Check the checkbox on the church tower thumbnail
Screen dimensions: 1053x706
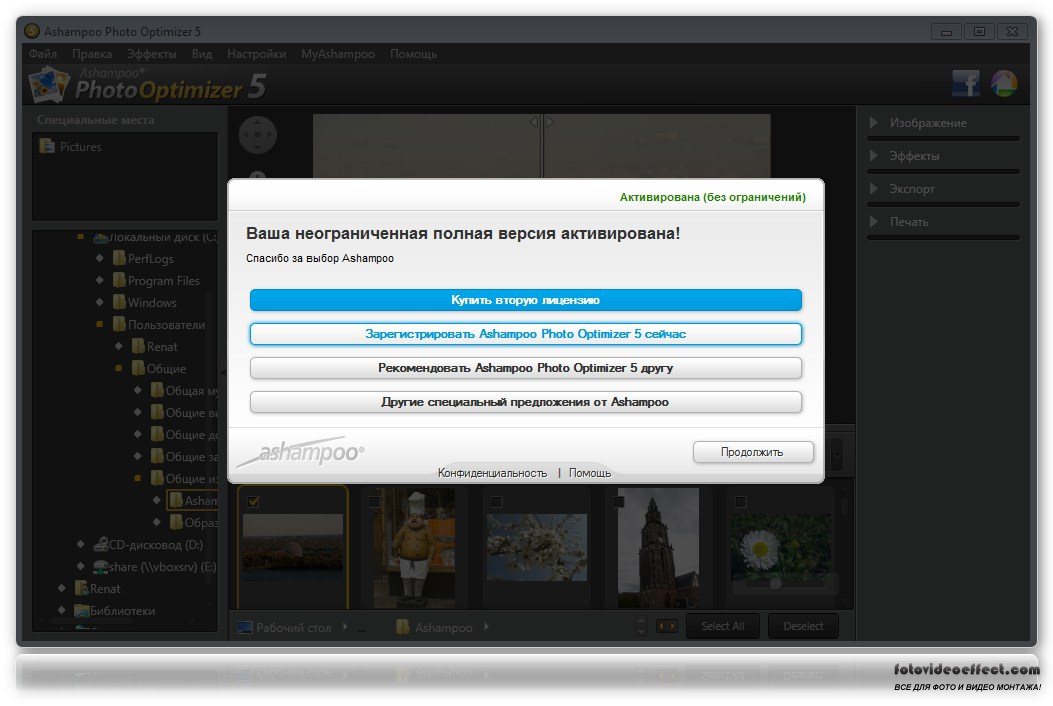(619, 502)
